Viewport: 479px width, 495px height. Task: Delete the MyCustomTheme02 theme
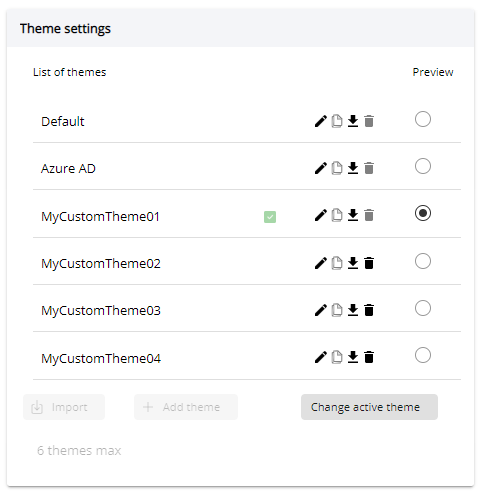click(x=369, y=263)
